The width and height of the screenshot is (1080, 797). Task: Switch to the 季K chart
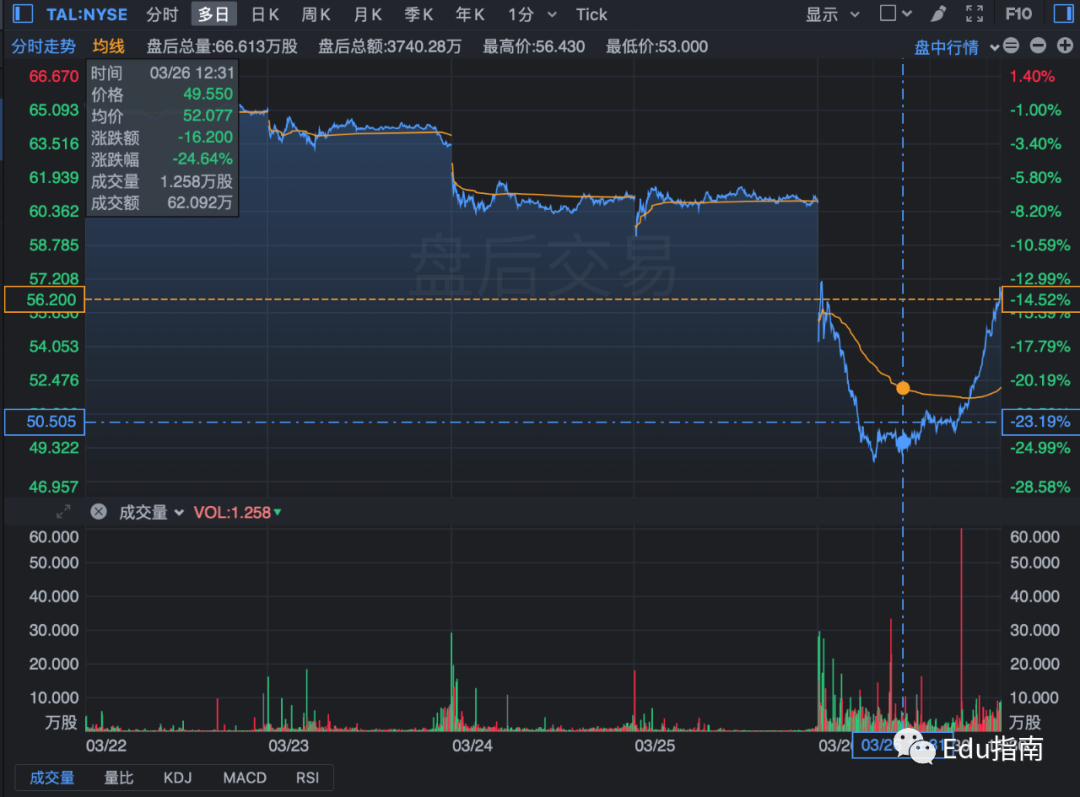(419, 14)
